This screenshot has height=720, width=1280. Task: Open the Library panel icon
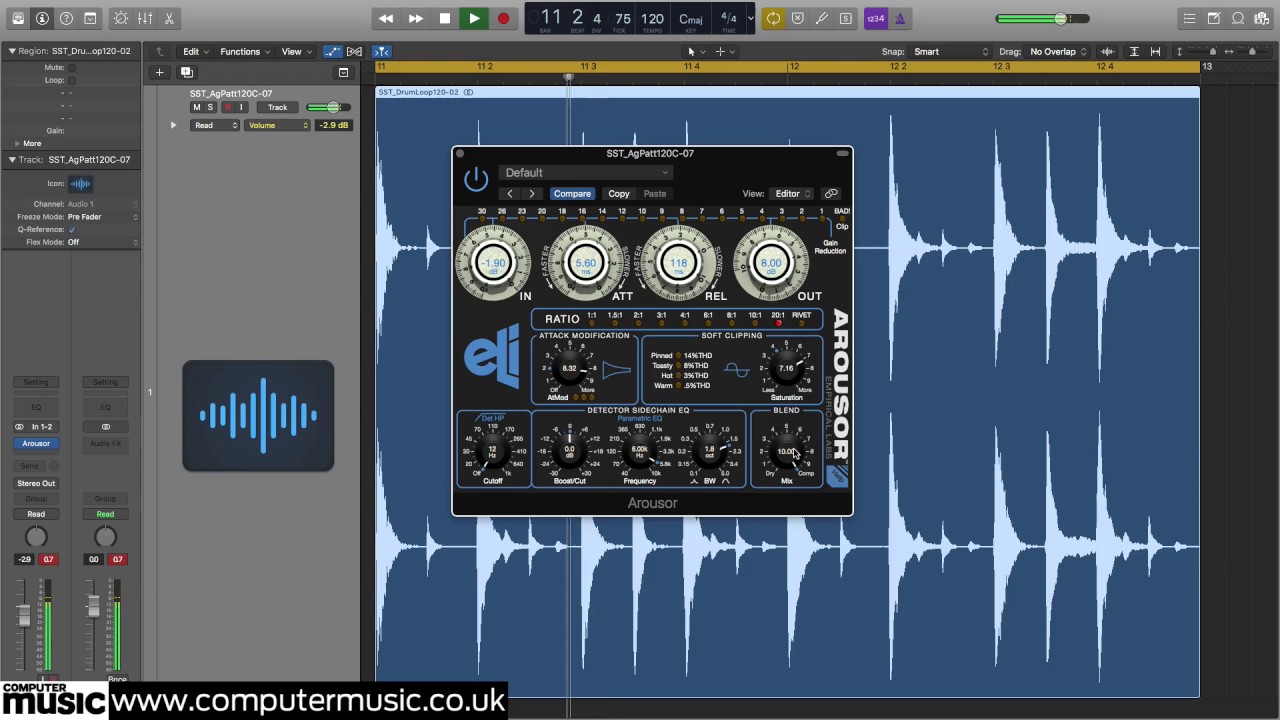[x=18, y=18]
